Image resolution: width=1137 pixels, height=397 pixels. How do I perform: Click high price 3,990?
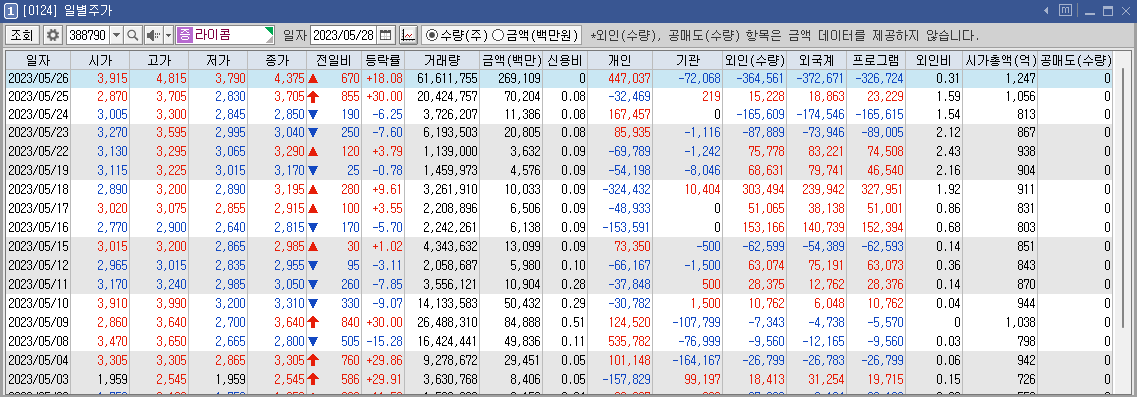click(171, 303)
